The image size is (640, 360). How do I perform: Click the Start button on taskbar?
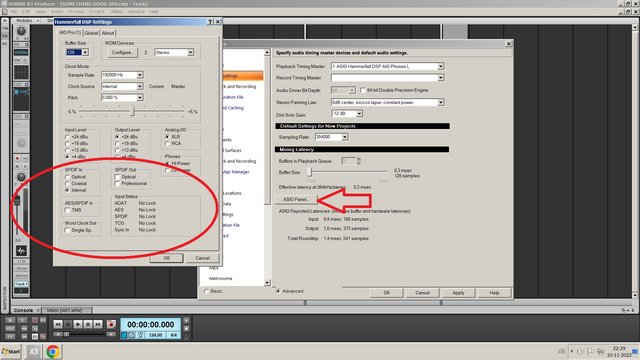(x=11, y=351)
